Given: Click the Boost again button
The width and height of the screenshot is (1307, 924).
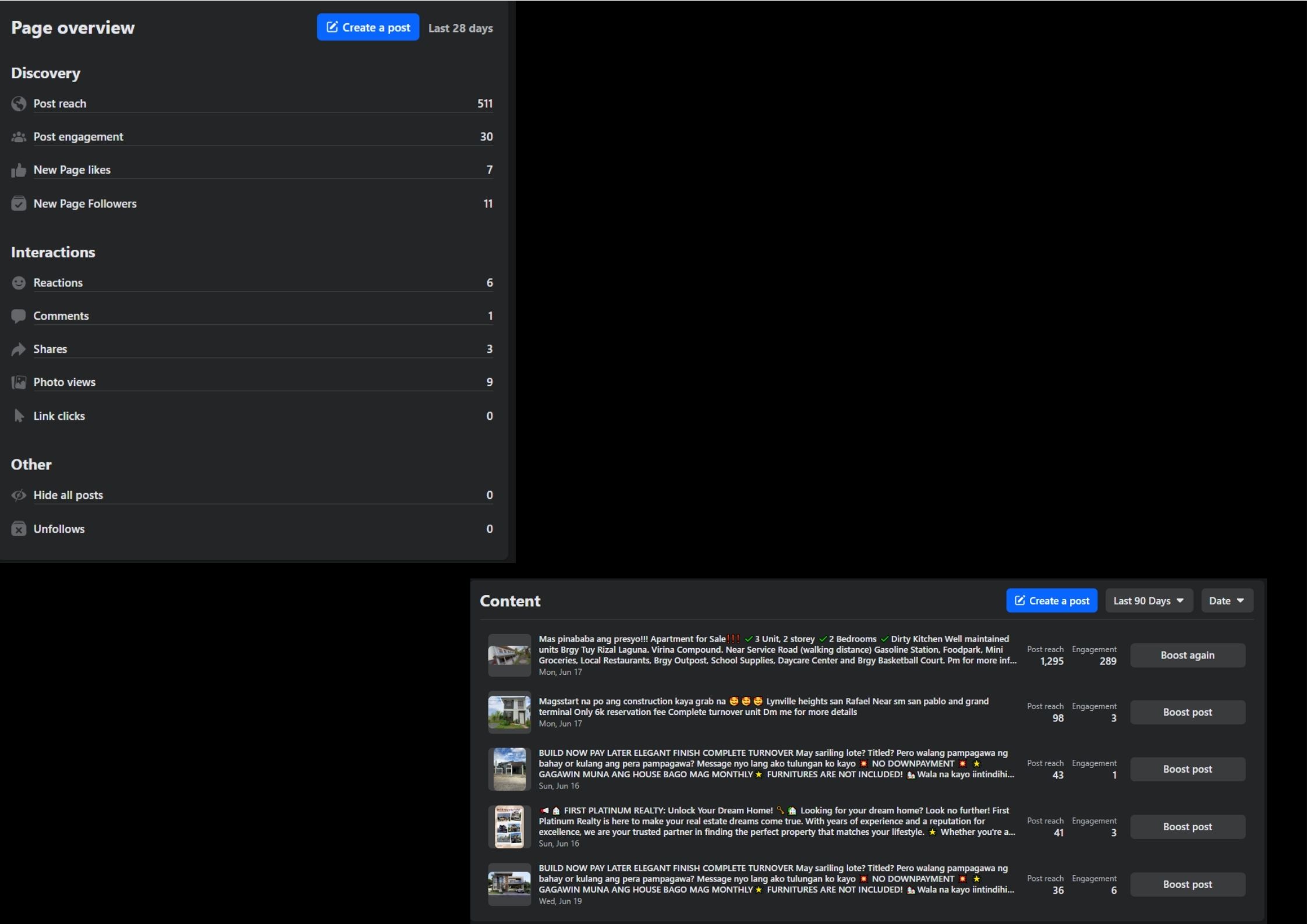Looking at the screenshot, I should pyautogui.click(x=1187, y=655).
